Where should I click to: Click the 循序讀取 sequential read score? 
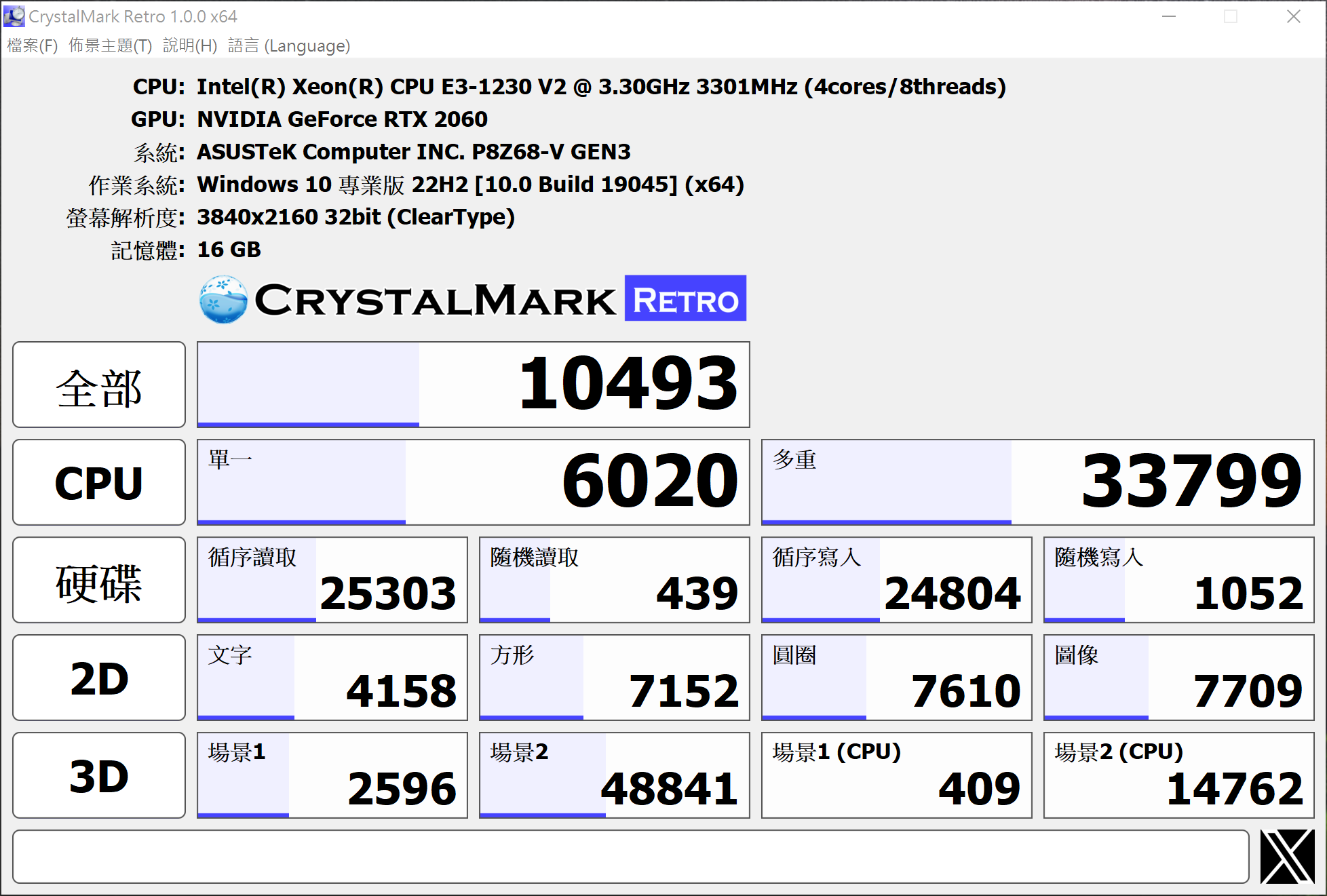[x=332, y=580]
